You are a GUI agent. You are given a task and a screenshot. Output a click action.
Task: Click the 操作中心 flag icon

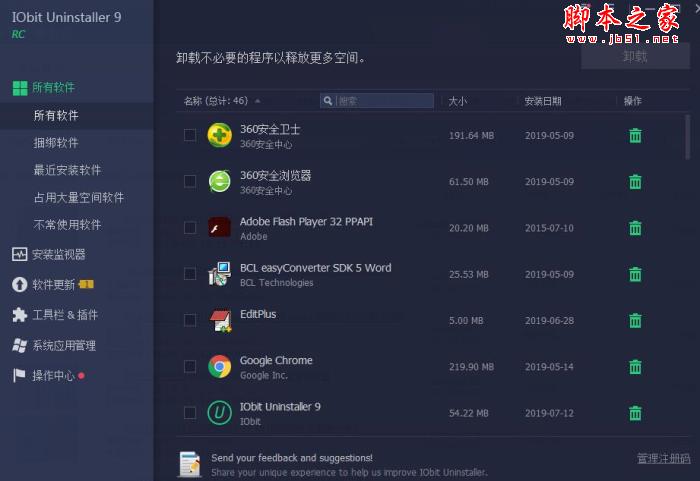[19, 376]
